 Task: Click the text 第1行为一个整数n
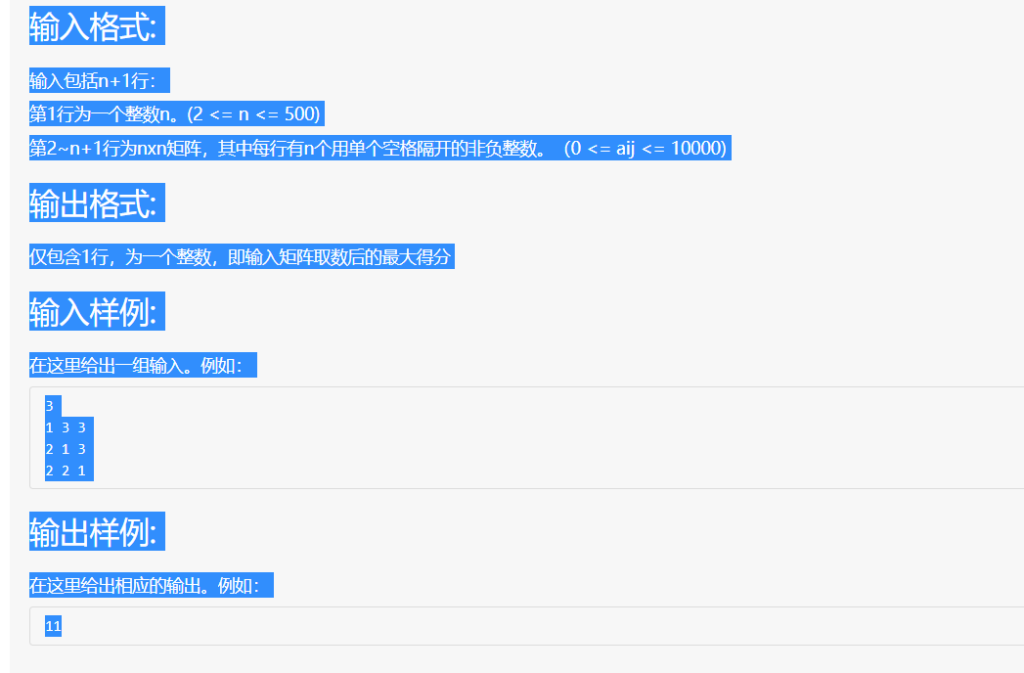point(104,114)
